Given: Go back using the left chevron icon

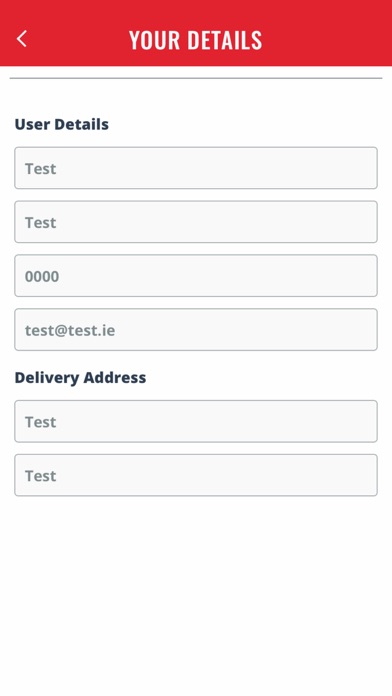Looking at the screenshot, I should tap(22, 39).
